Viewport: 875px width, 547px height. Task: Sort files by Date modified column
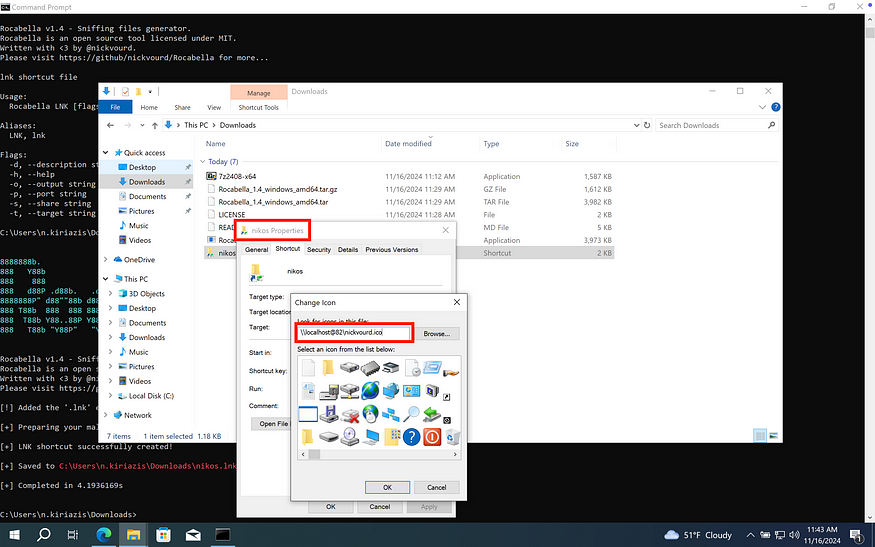[408, 143]
